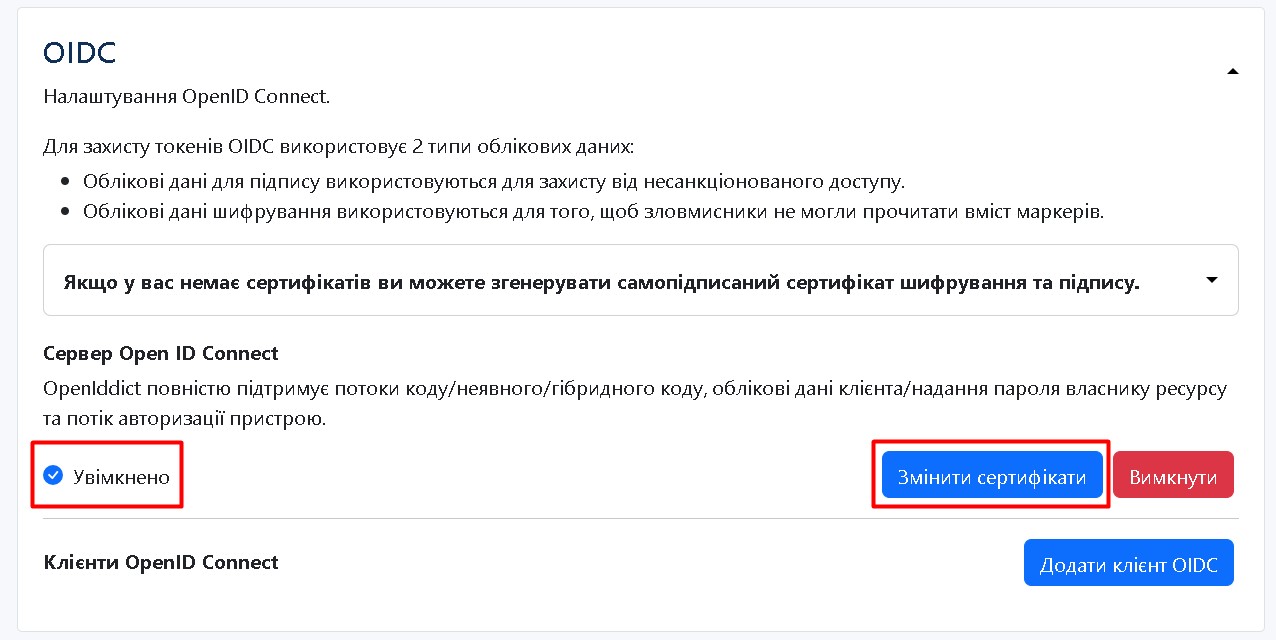1276x640 pixels.
Task: Open the panel by its Якщо у вас немає сертифікатів title
Action: tap(601, 283)
